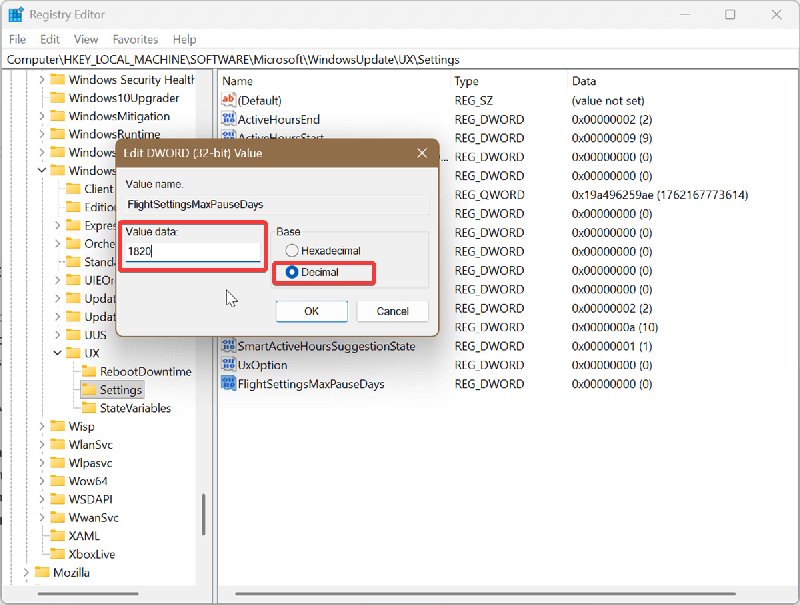This screenshot has height=605, width=800.
Task: Click the FlightSettingsMaxPauseDays value icon in list
Action: point(228,384)
